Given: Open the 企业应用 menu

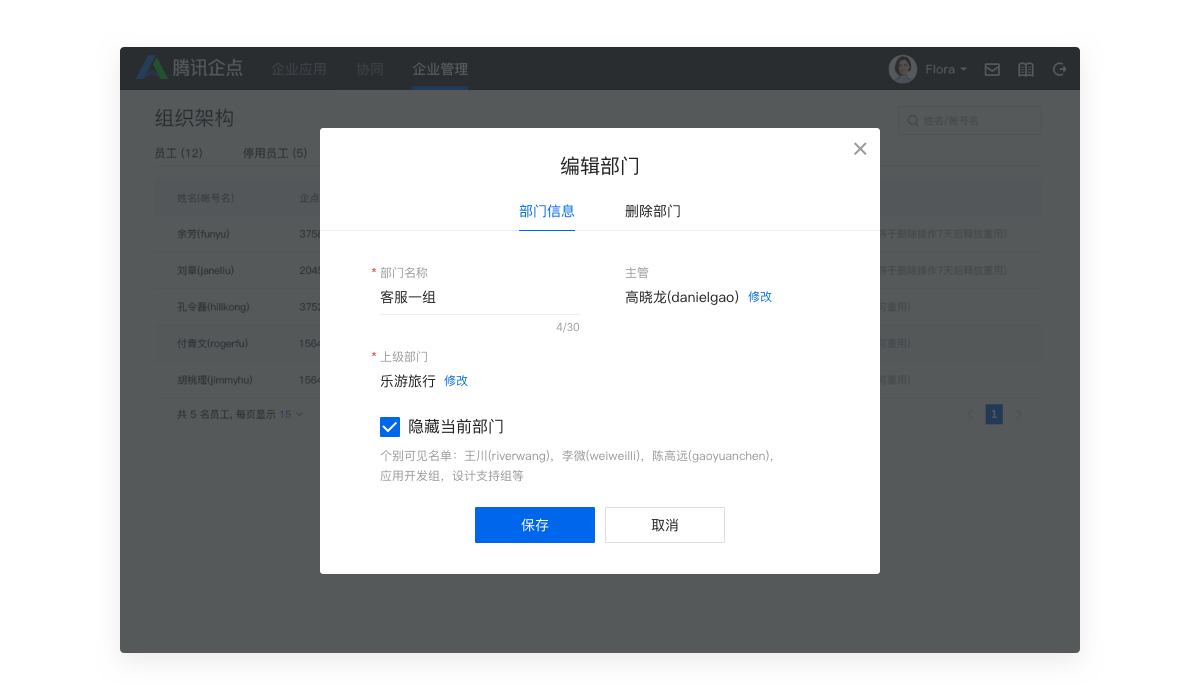Looking at the screenshot, I should (x=299, y=69).
